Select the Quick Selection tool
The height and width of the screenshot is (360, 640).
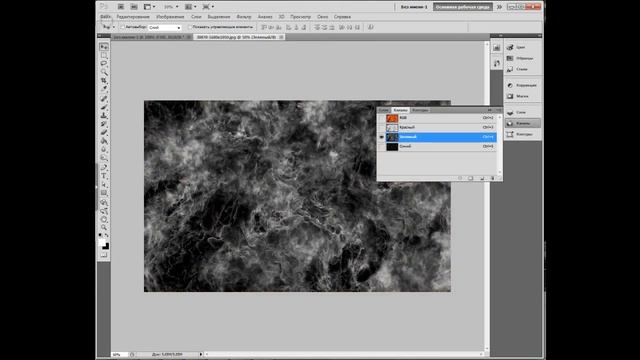[x=104, y=72]
